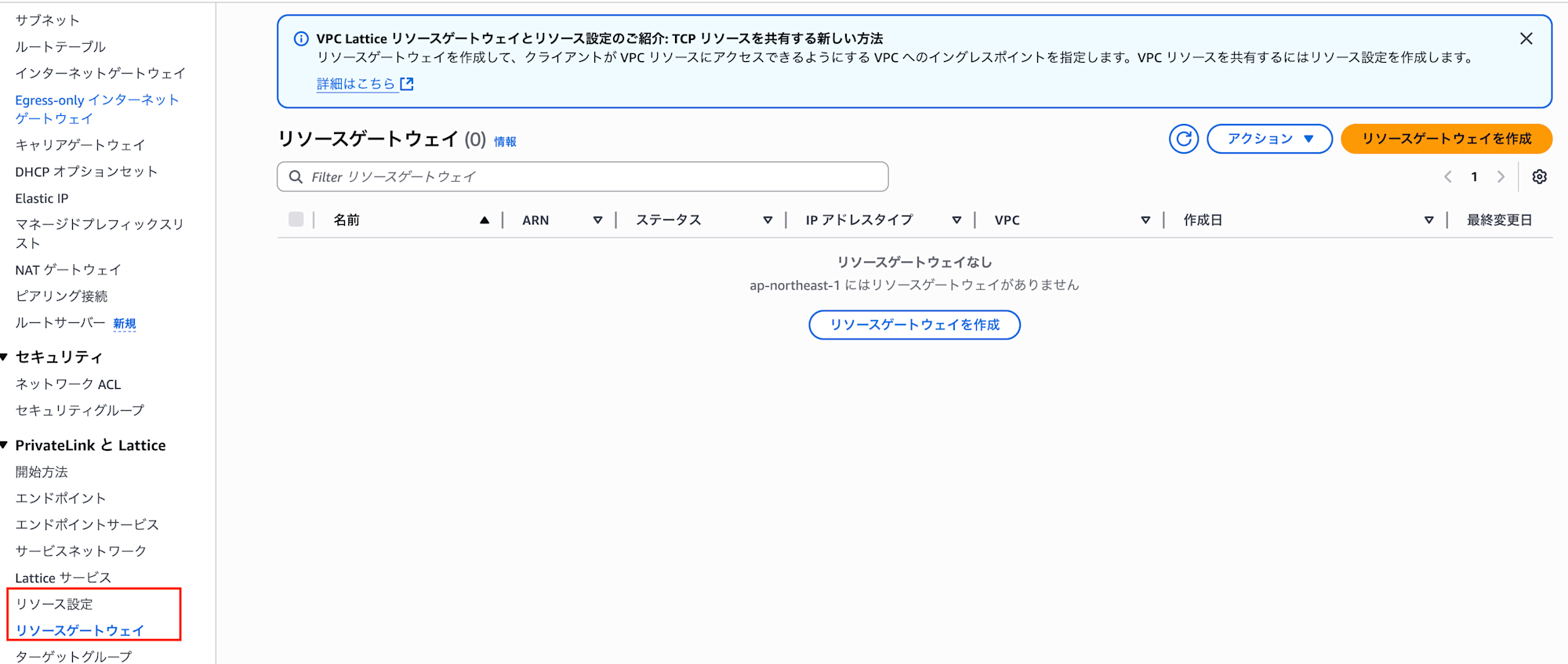
Task: Go to previous page arrow
Action: pyautogui.click(x=1448, y=177)
